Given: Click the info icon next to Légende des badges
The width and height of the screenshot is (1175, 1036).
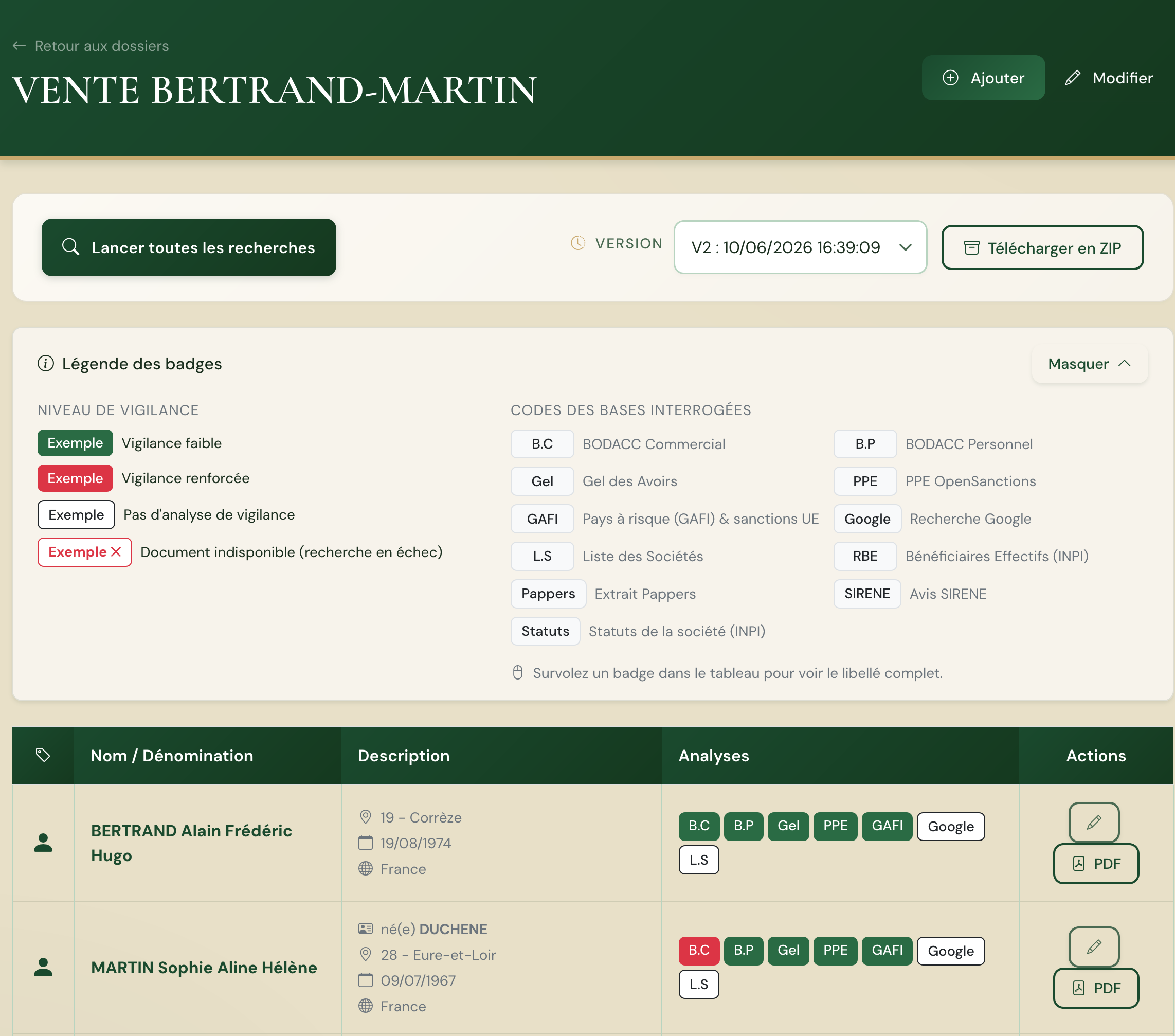Looking at the screenshot, I should coord(45,363).
